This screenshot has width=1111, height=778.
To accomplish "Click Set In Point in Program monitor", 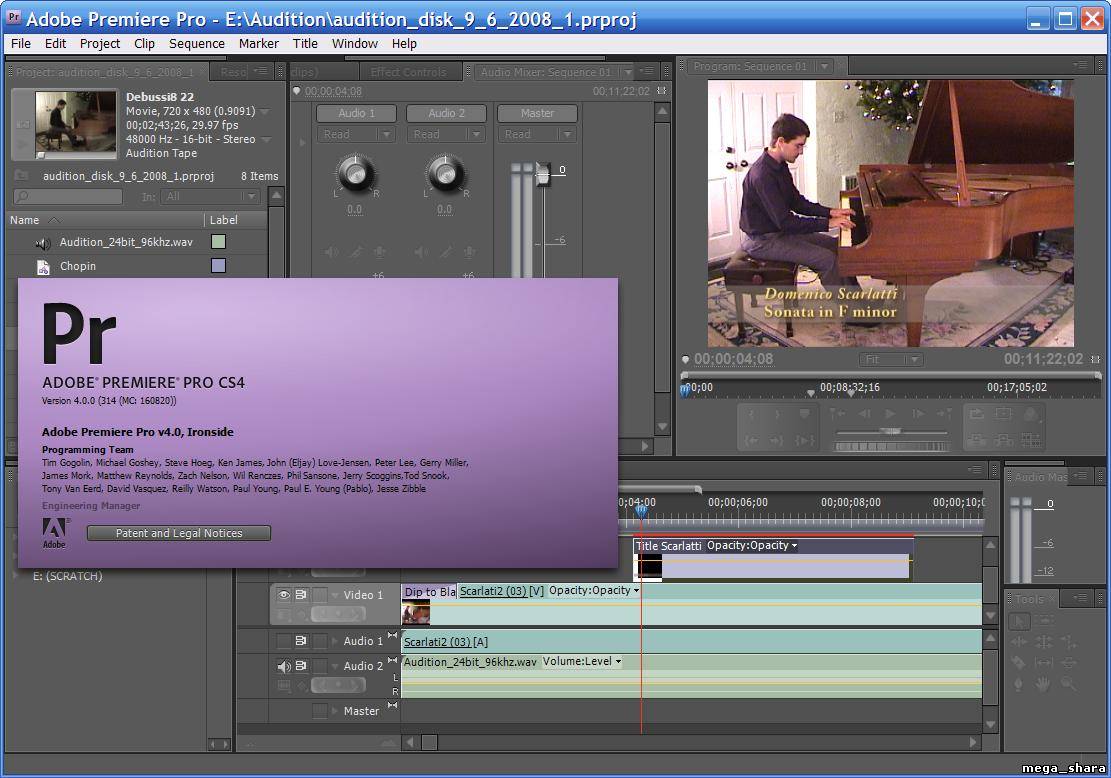I will point(751,414).
